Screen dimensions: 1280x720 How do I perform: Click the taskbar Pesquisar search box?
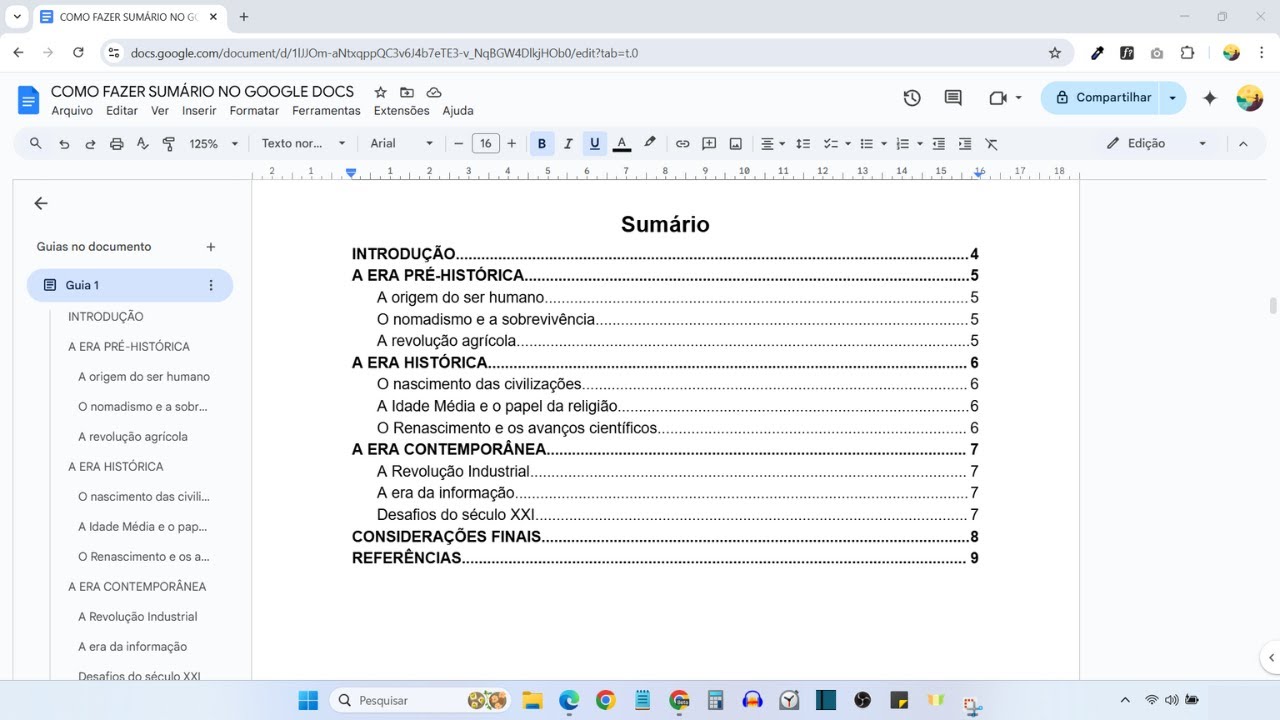point(420,700)
